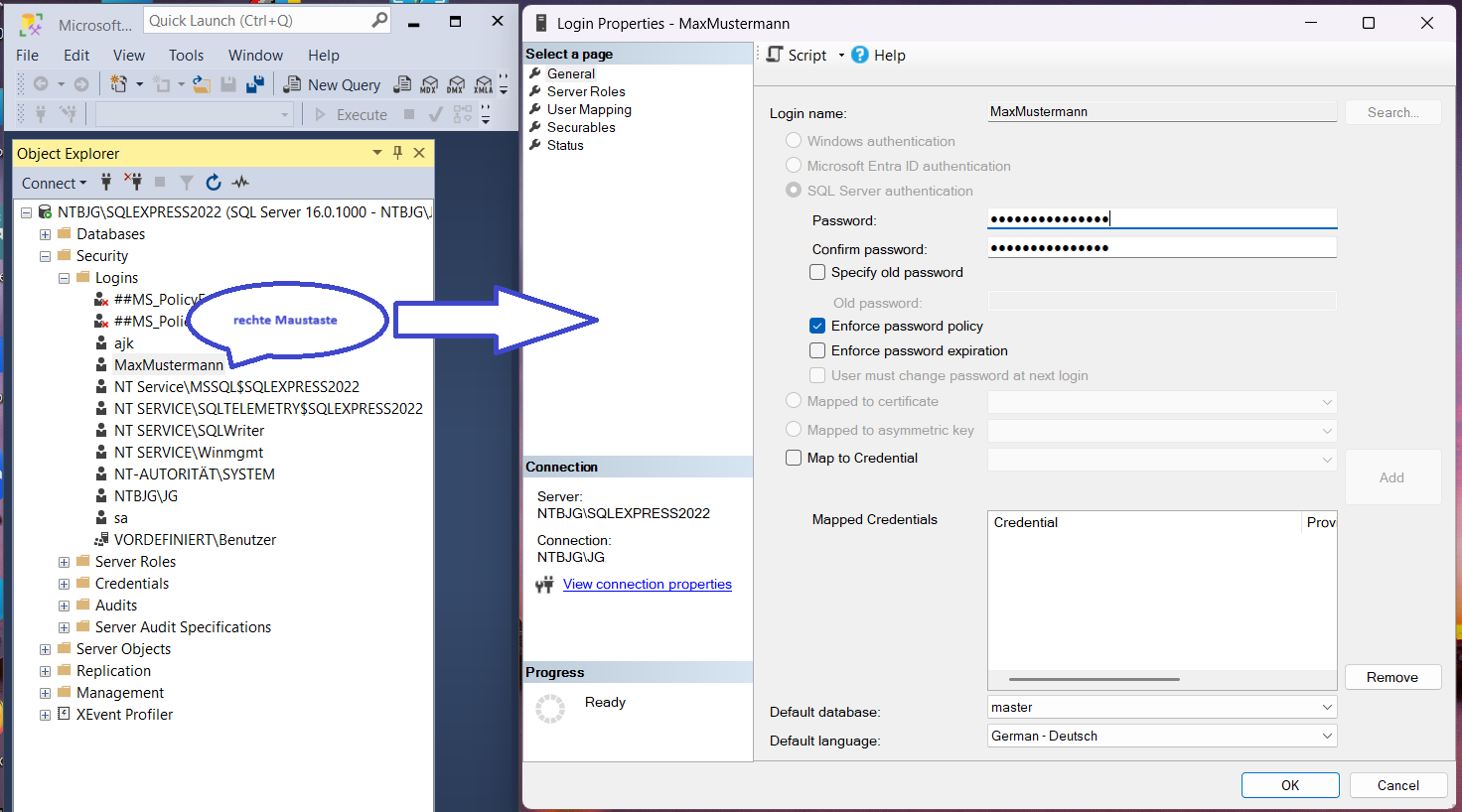
Task: Click the New Project toolbar icon
Action: (119, 84)
